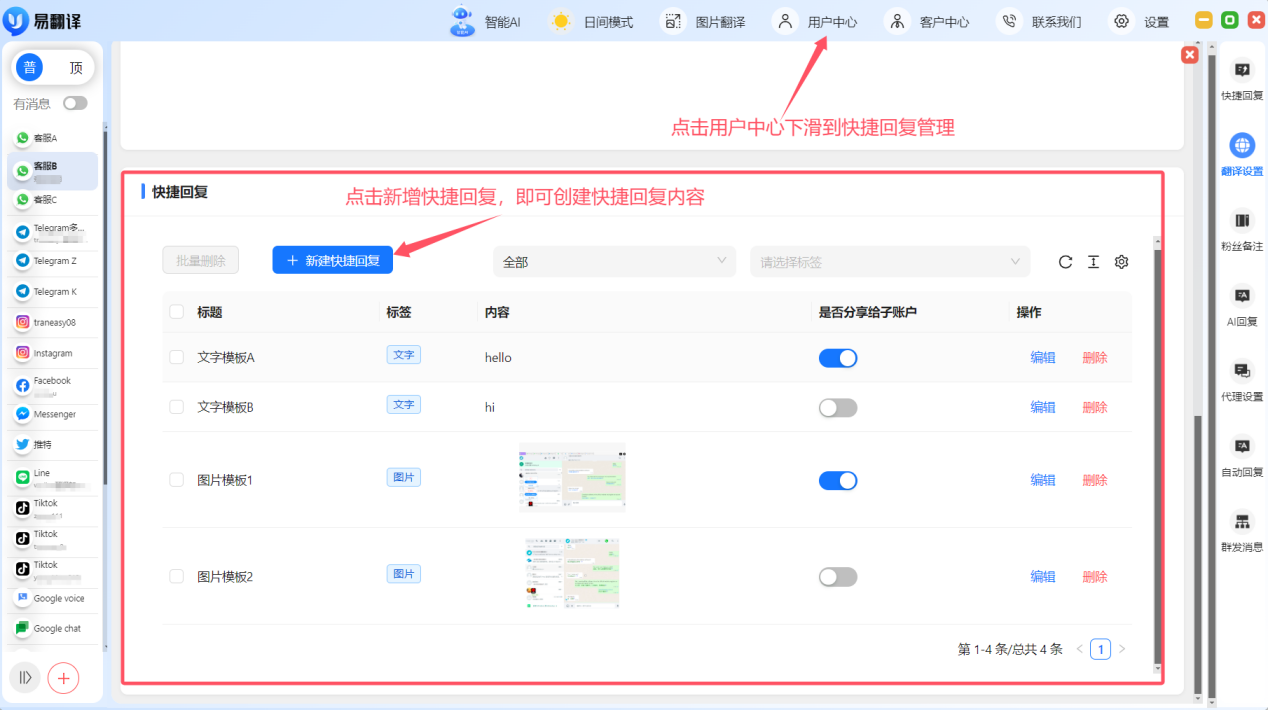Check the checkbox for 图片模板1

pos(177,480)
